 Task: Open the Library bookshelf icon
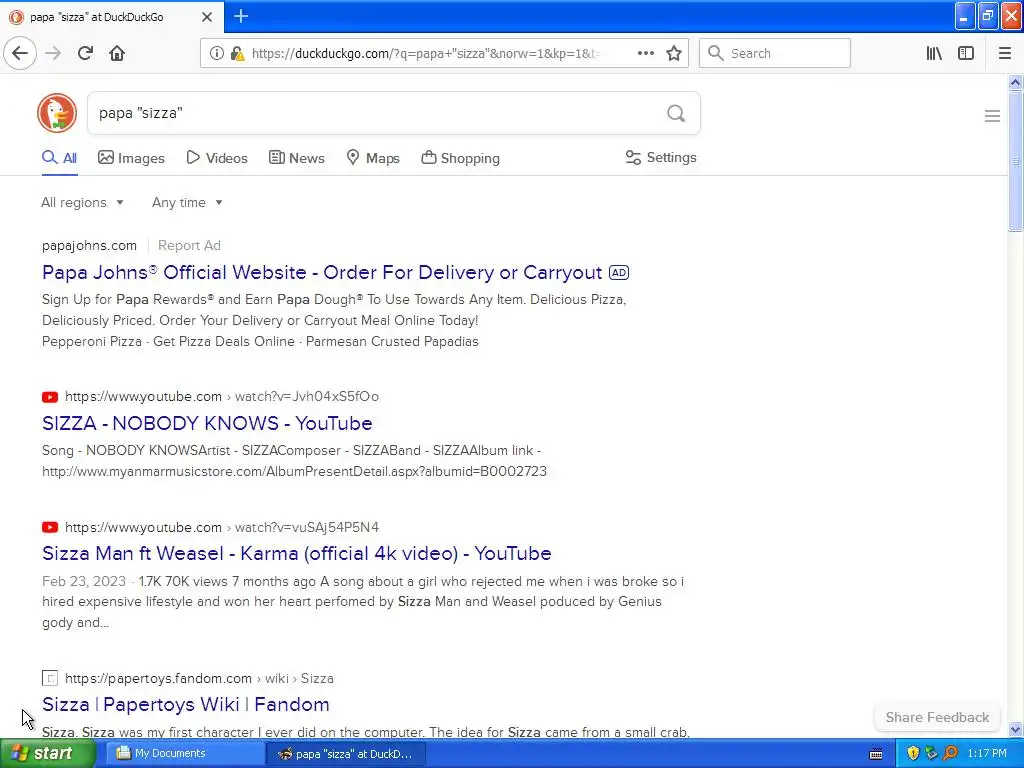(934, 53)
